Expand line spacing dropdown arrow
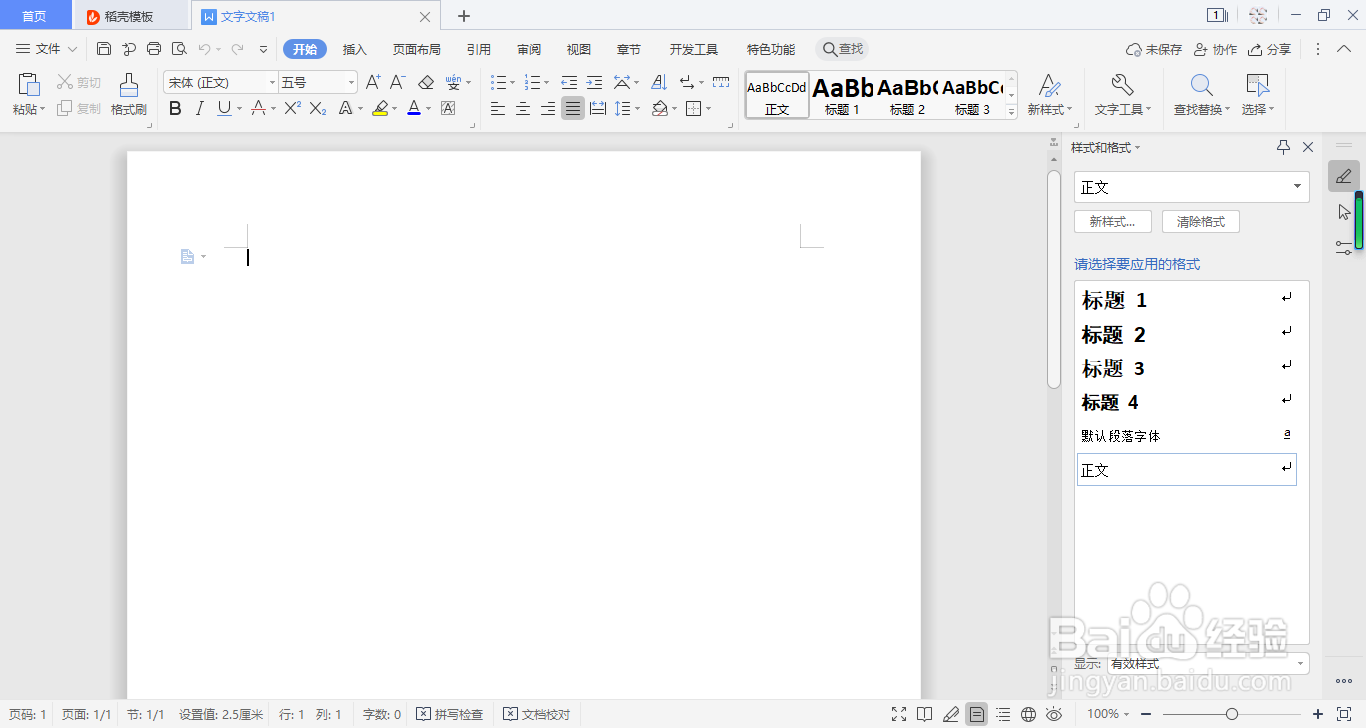This screenshot has width=1366, height=728. pyautogui.click(x=638, y=109)
